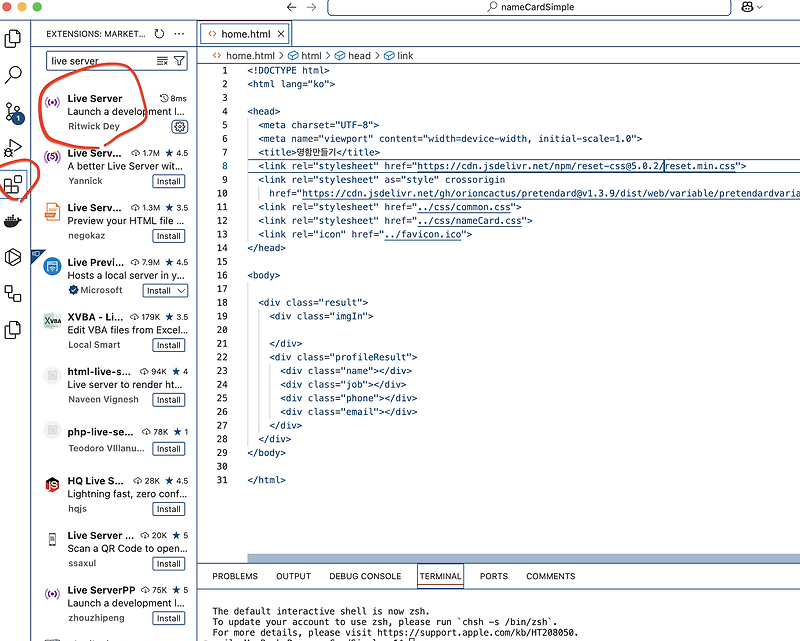The image size is (800, 641).
Task: Install the Live Server Preview extension by negokaz
Action: tap(168, 236)
